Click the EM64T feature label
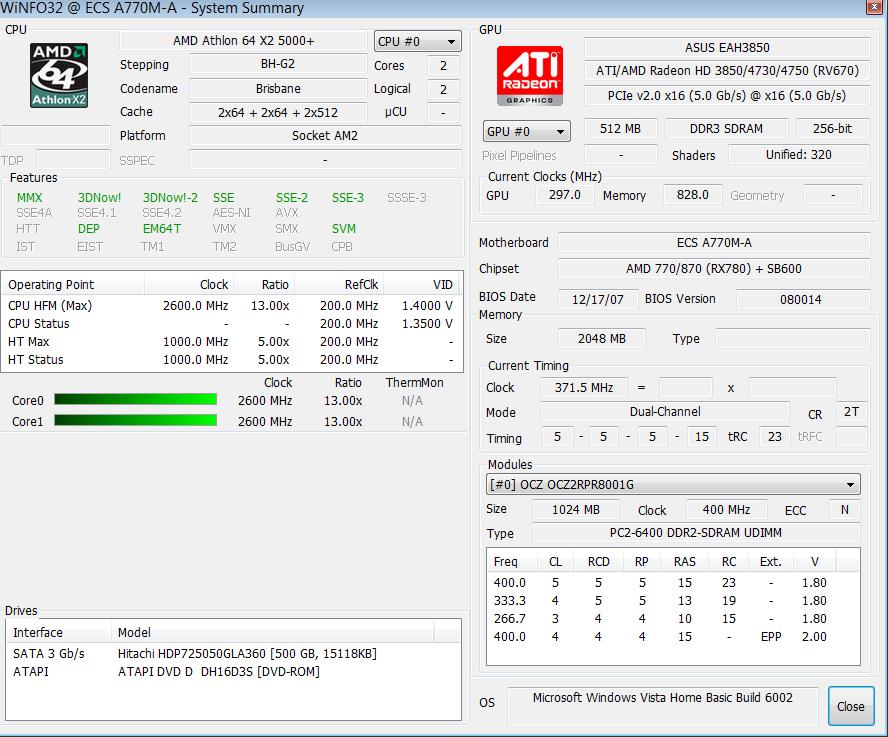This screenshot has height=737, width=888. pyautogui.click(x=162, y=229)
